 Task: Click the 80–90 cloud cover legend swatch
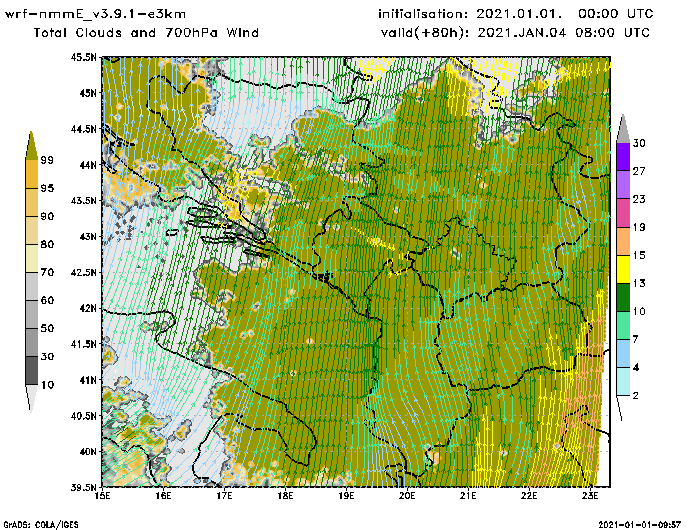click(x=32, y=230)
